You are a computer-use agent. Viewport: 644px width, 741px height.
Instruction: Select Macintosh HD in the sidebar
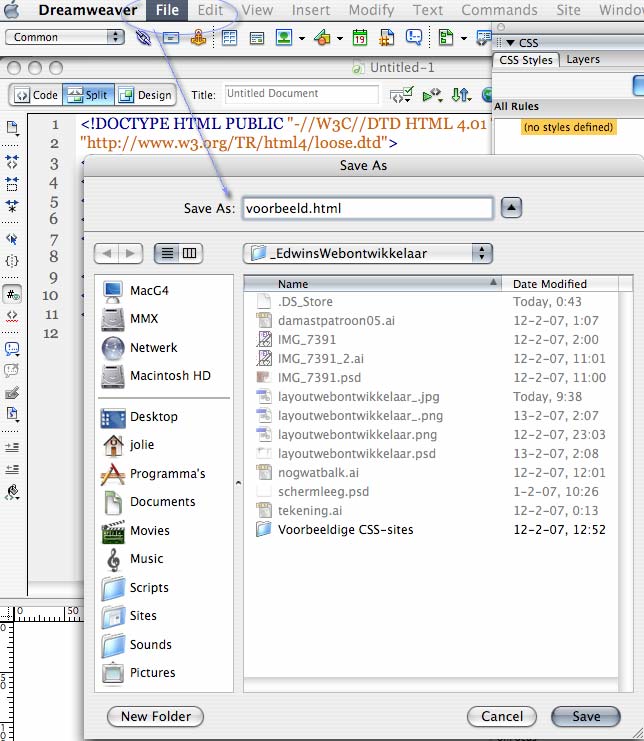(x=156, y=376)
